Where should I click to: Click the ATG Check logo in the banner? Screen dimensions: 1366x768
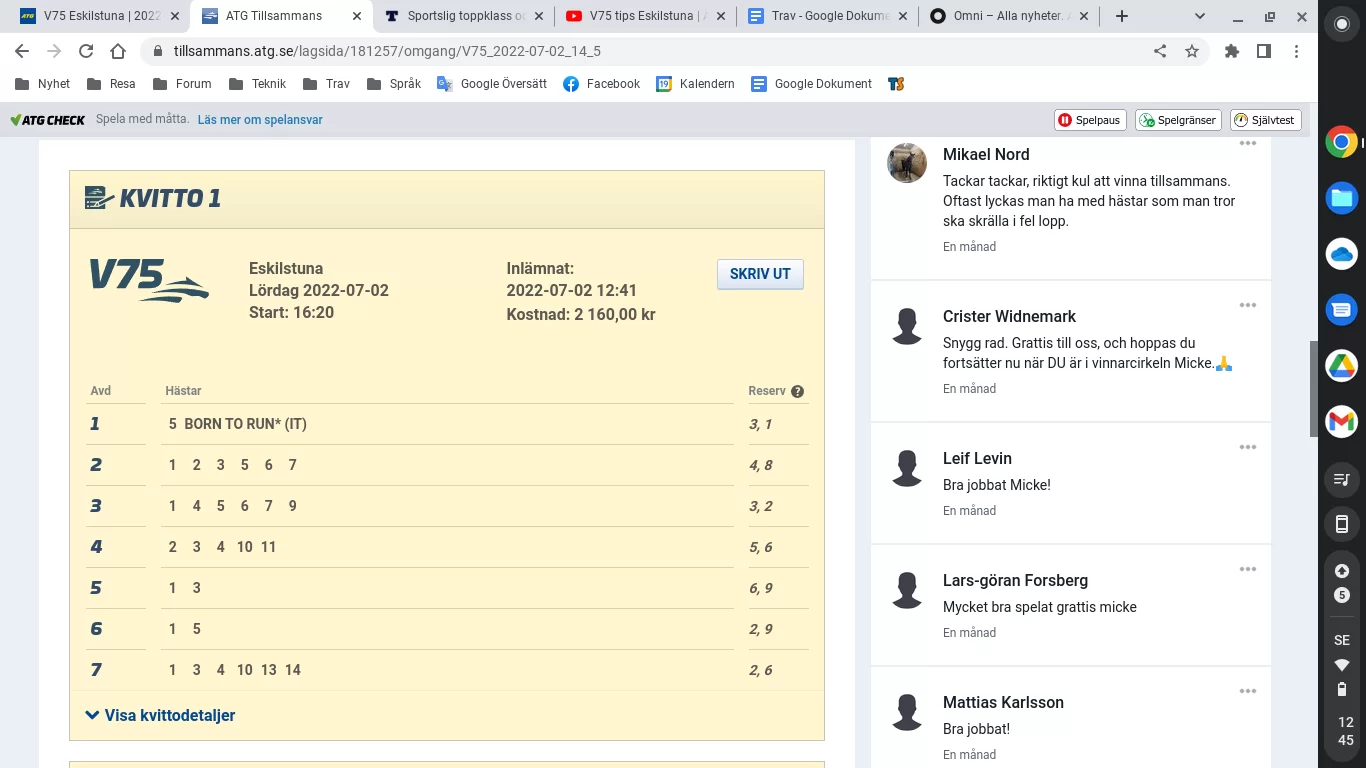pos(47,119)
